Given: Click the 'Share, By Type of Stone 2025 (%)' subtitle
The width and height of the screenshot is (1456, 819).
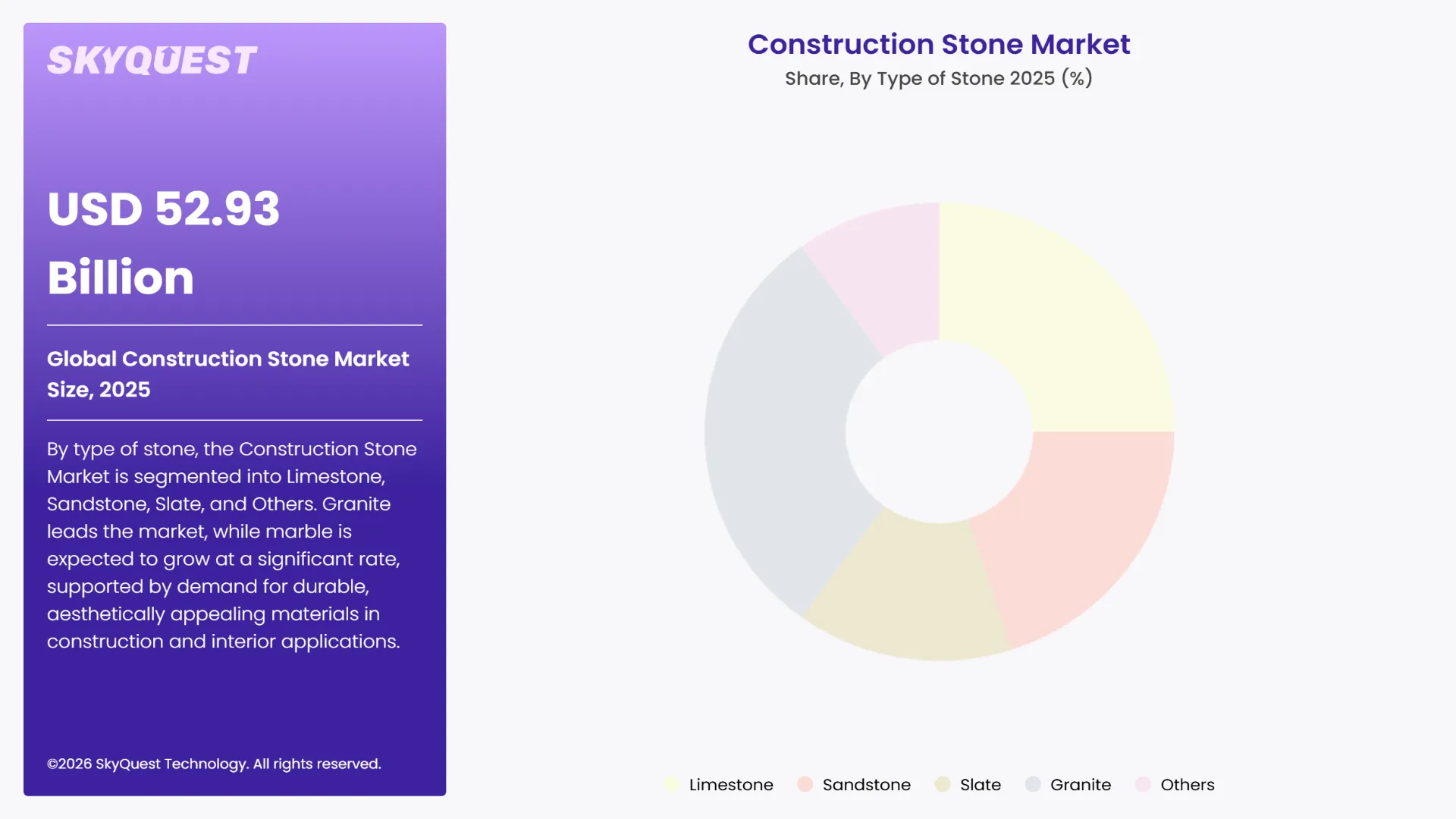Looking at the screenshot, I should coord(939,78).
